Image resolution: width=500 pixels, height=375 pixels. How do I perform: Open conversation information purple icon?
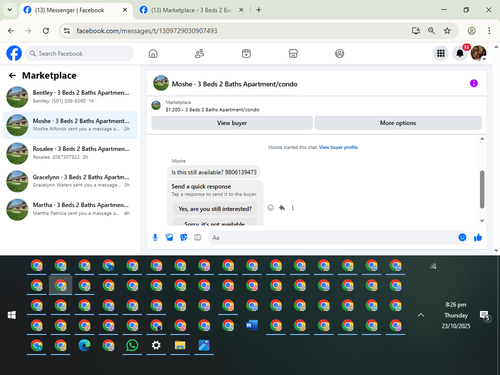474,83
